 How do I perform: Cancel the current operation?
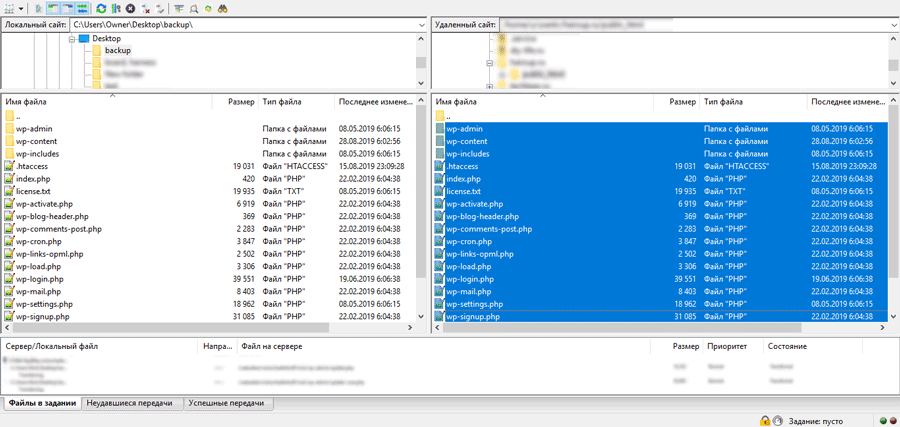coord(130,8)
